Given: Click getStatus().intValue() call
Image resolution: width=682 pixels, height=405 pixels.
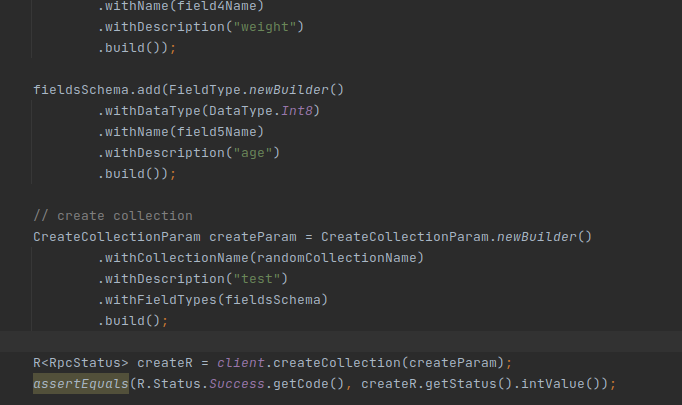Looking at the screenshot, I should (x=516, y=384).
